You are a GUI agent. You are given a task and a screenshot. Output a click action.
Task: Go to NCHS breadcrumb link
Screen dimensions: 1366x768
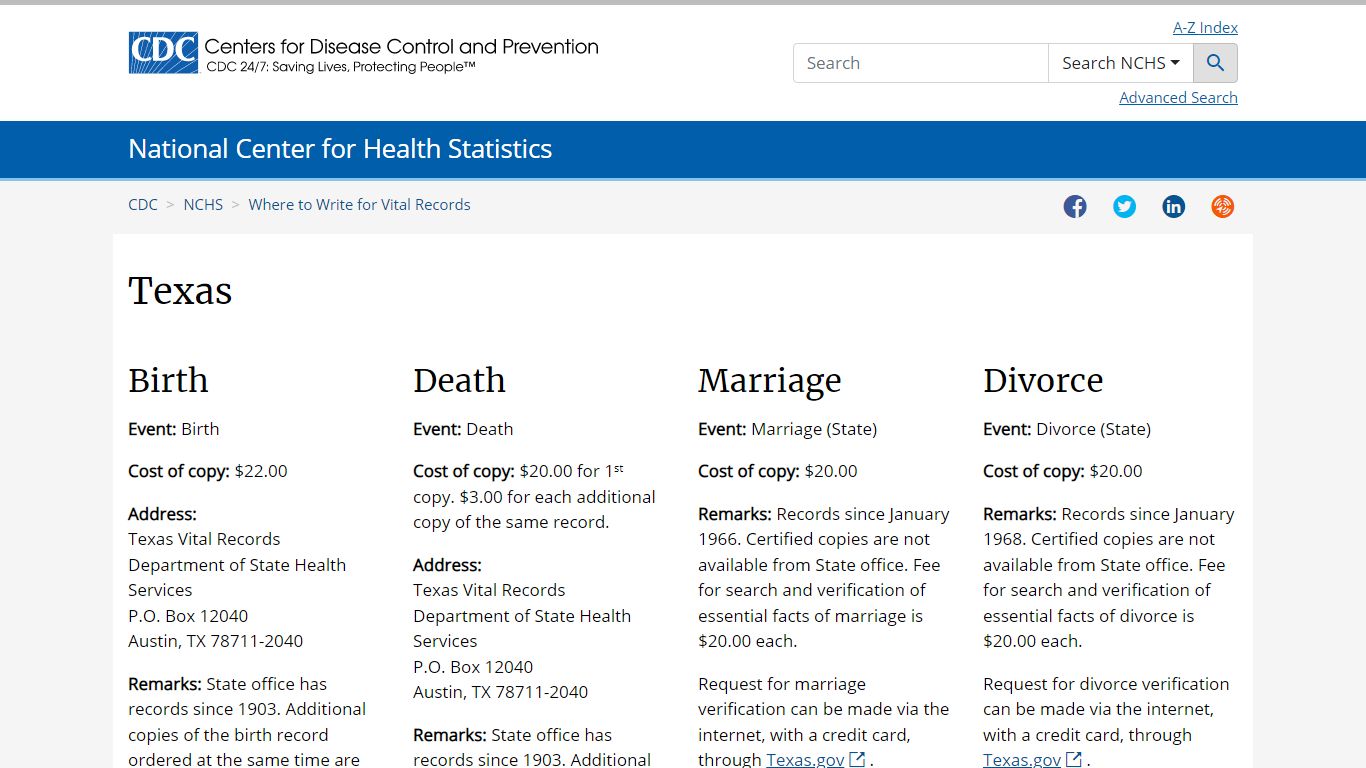coord(203,204)
